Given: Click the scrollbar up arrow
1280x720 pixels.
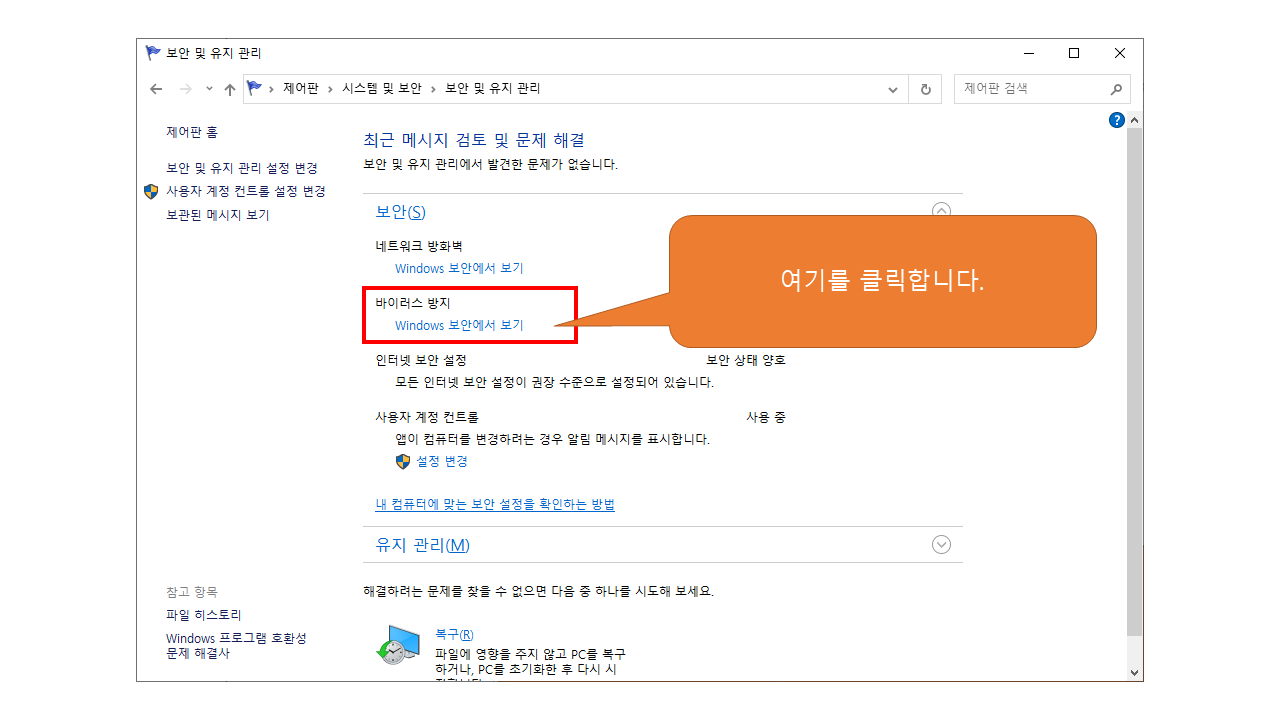Looking at the screenshot, I should point(1134,120).
